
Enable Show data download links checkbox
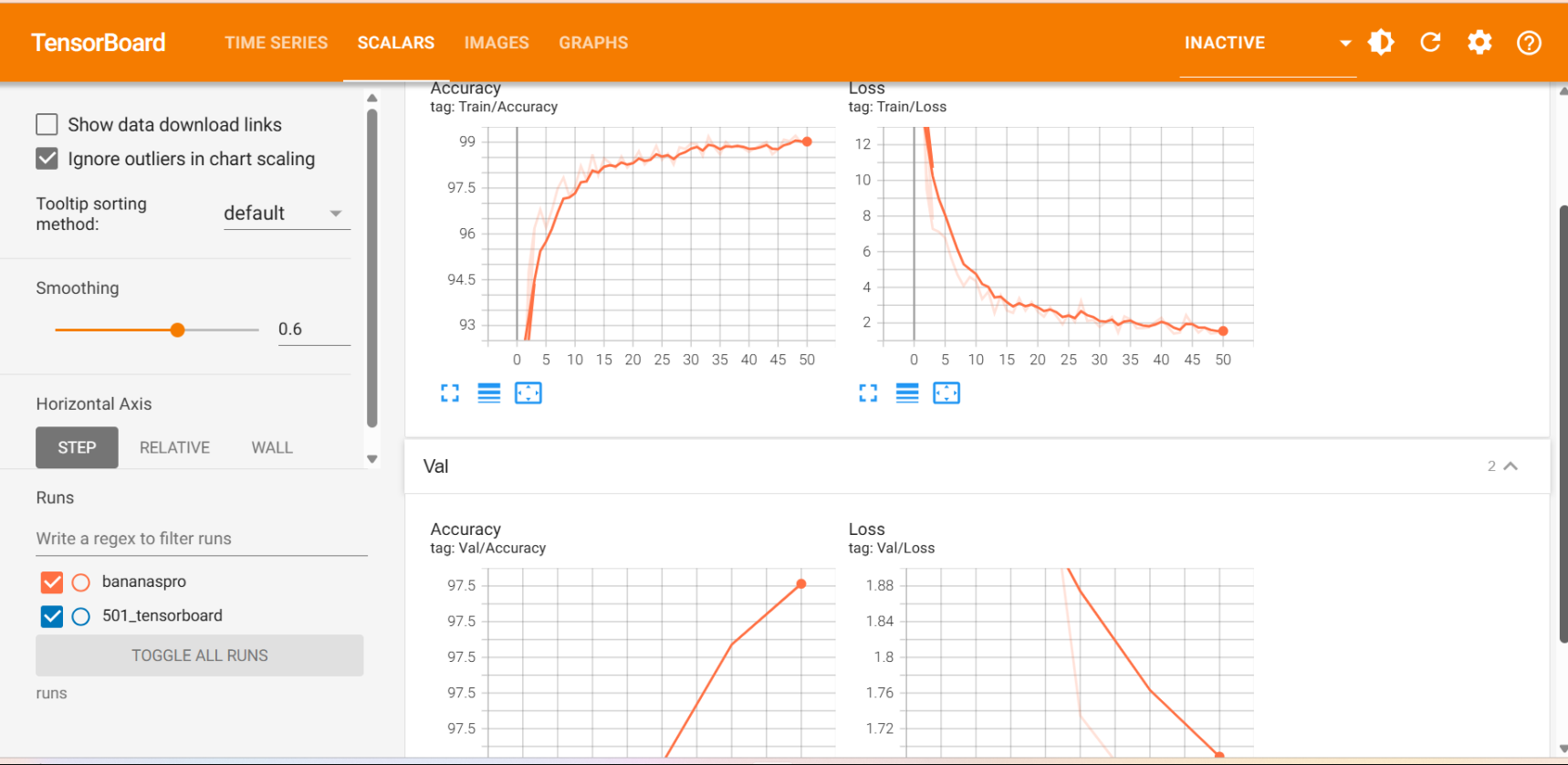pyautogui.click(x=47, y=124)
